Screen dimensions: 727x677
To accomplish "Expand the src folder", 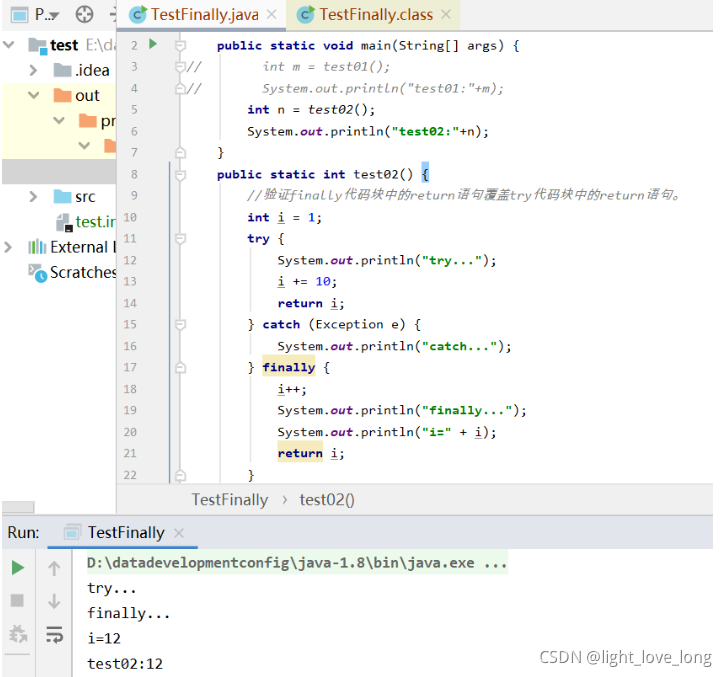I will pyautogui.click(x=33, y=197).
